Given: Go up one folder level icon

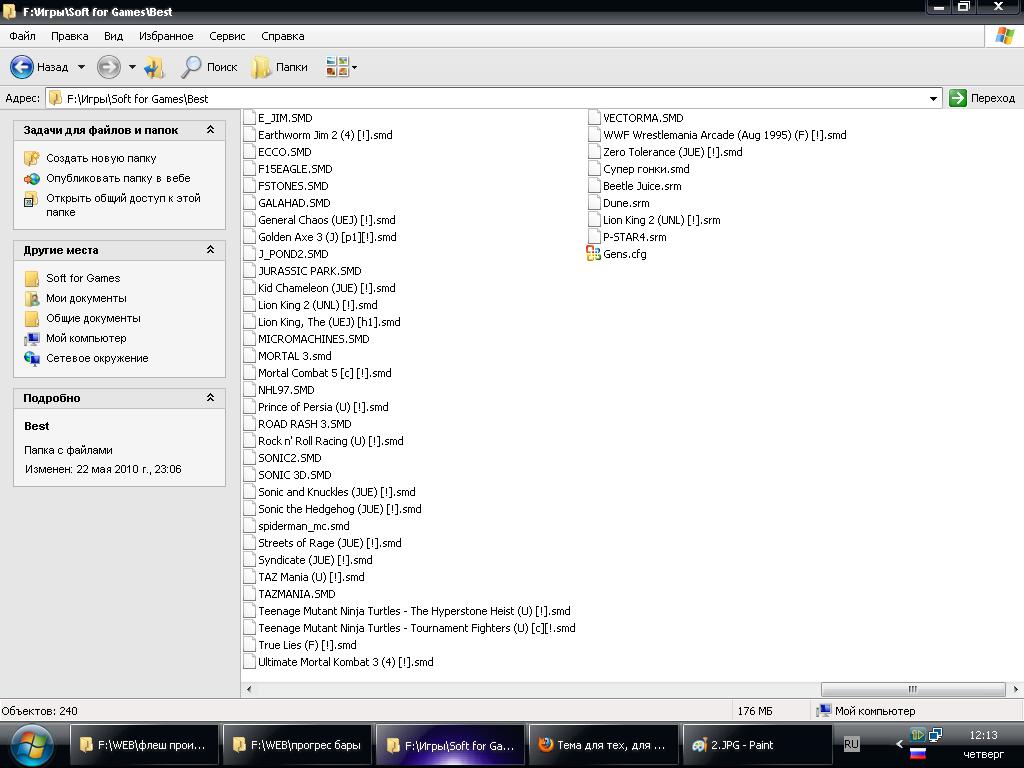Looking at the screenshot, I should click(x=154, y=67).
